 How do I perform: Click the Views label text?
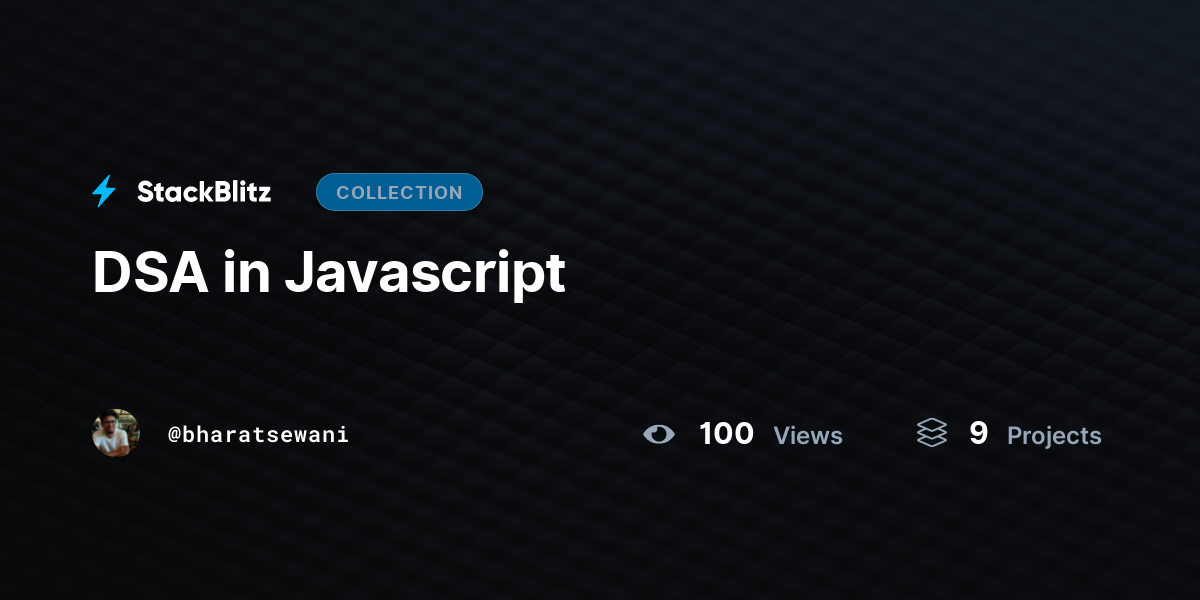pos(807,436)
